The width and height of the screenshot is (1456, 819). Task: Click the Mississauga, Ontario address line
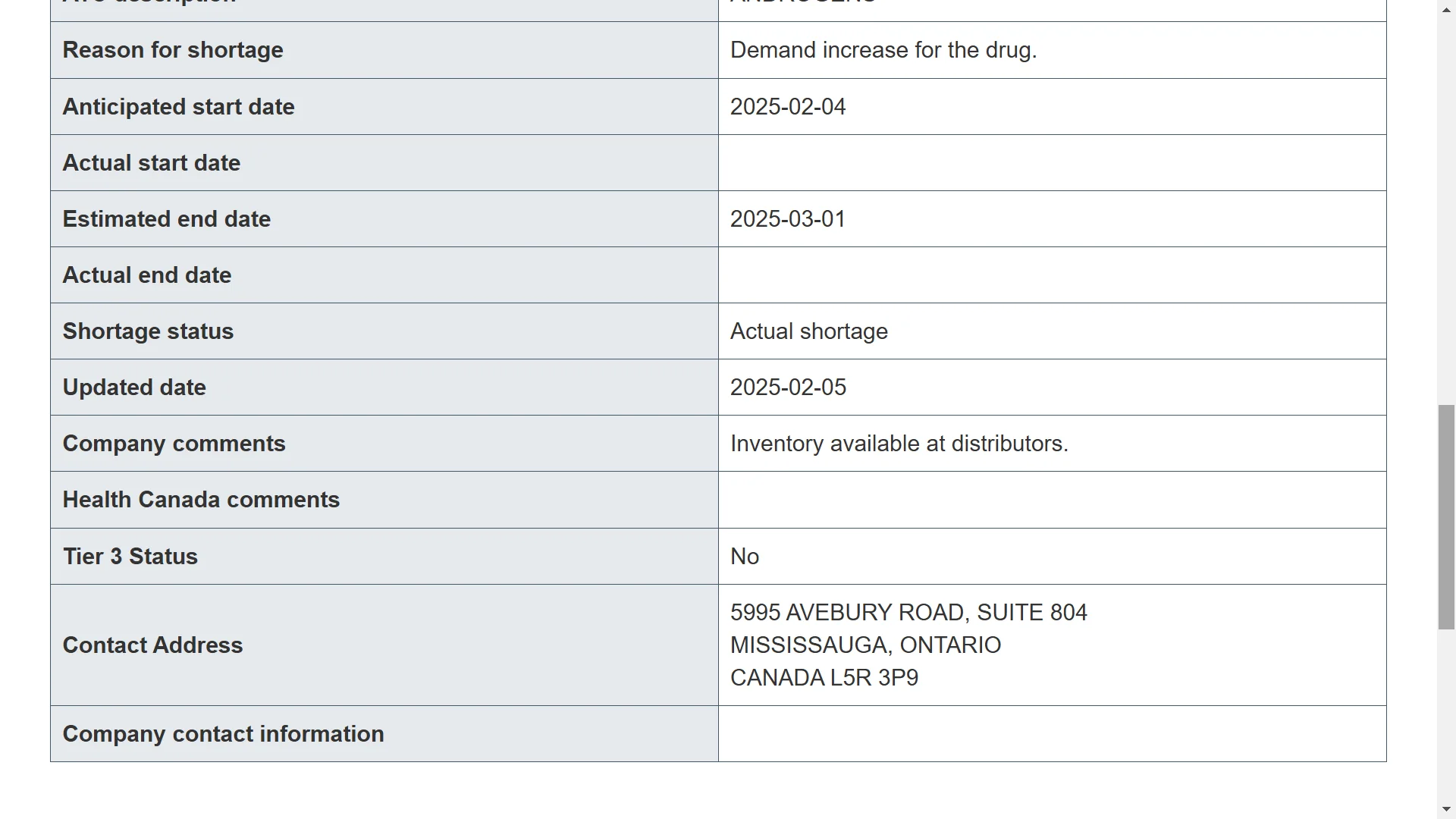click(865, 645)
